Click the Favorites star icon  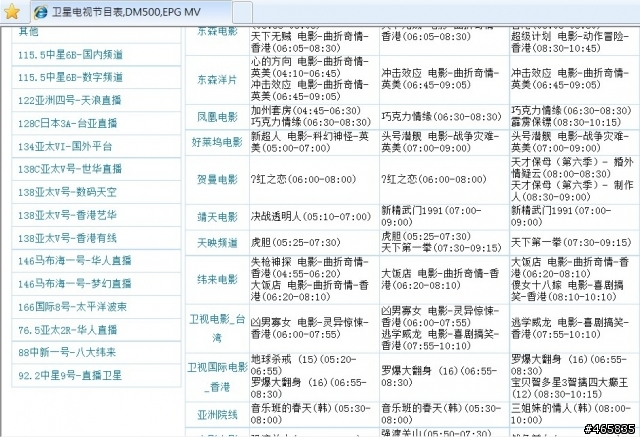12,11
